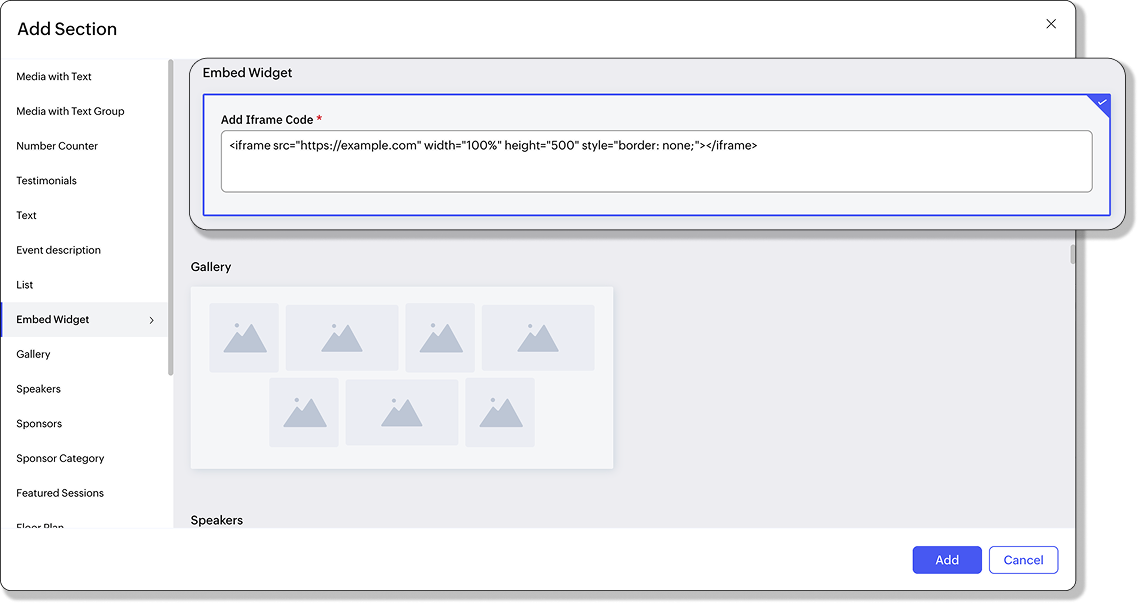
Task: Click the Gallery heading above the preview
Action: pos(211,267)
